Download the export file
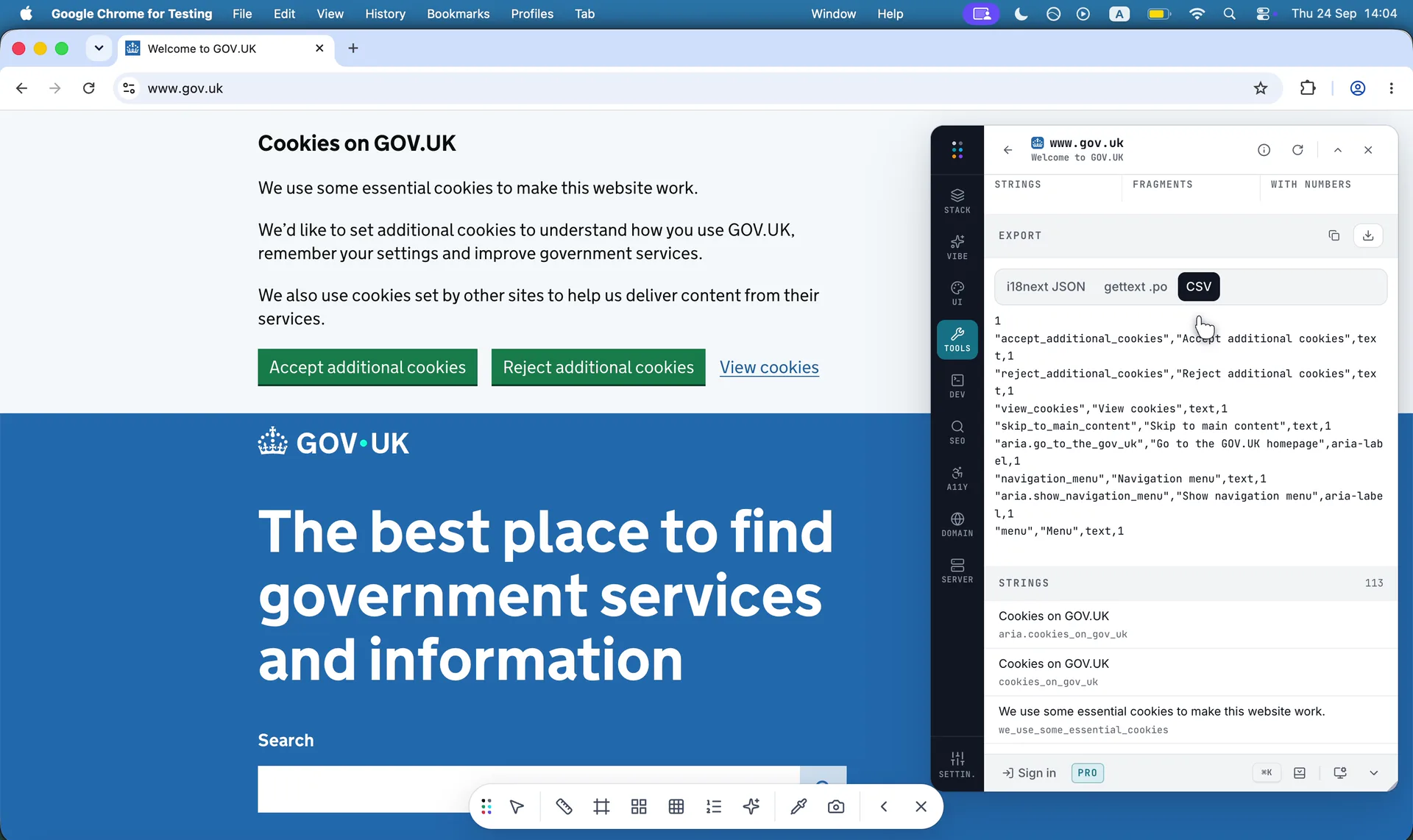1413x840 pixels. 1368,235
